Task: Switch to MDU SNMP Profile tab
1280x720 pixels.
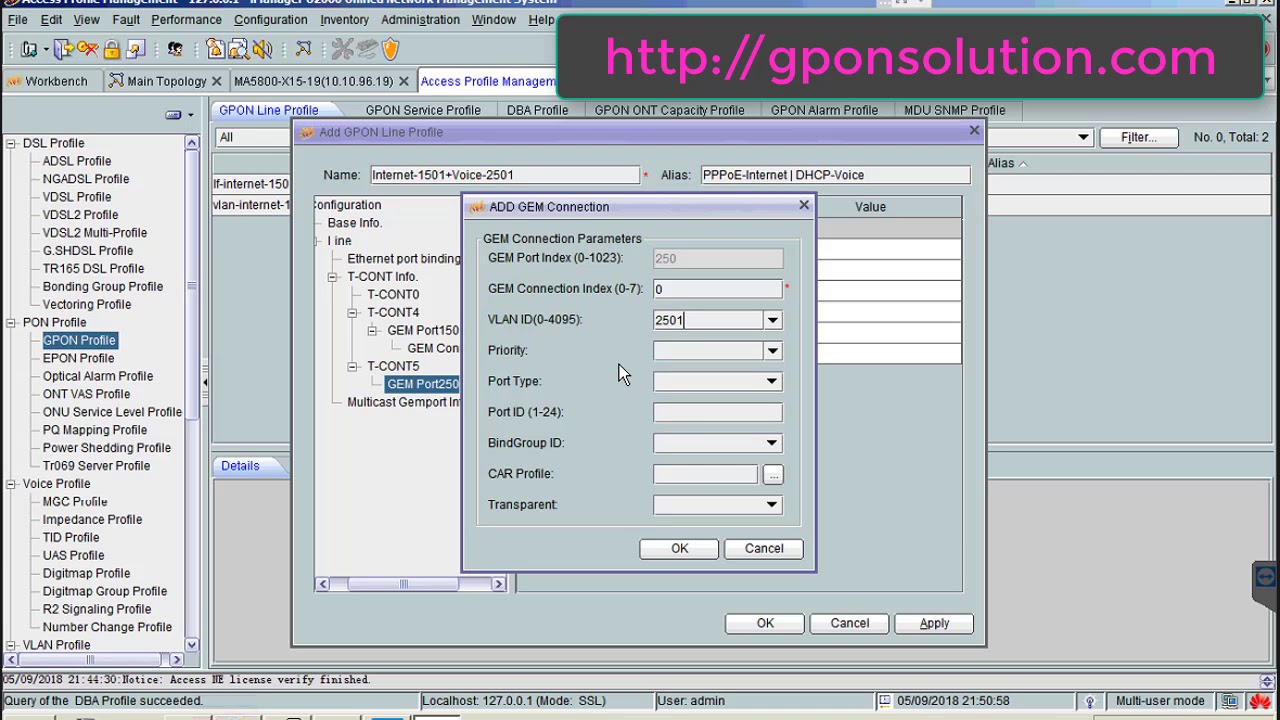Action: click(955, 110)
